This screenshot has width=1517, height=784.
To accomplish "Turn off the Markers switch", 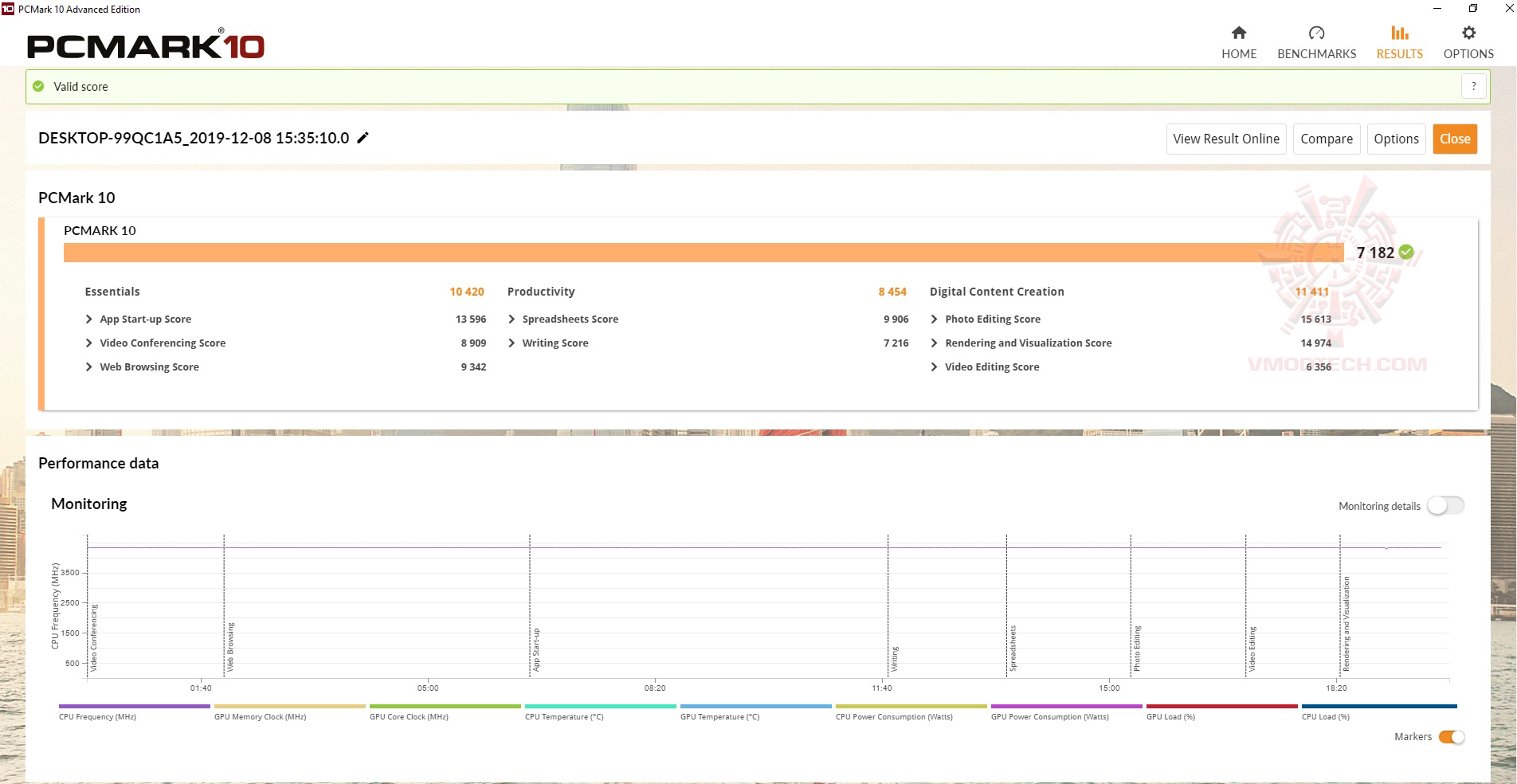I will click(x=1452, y=737).
